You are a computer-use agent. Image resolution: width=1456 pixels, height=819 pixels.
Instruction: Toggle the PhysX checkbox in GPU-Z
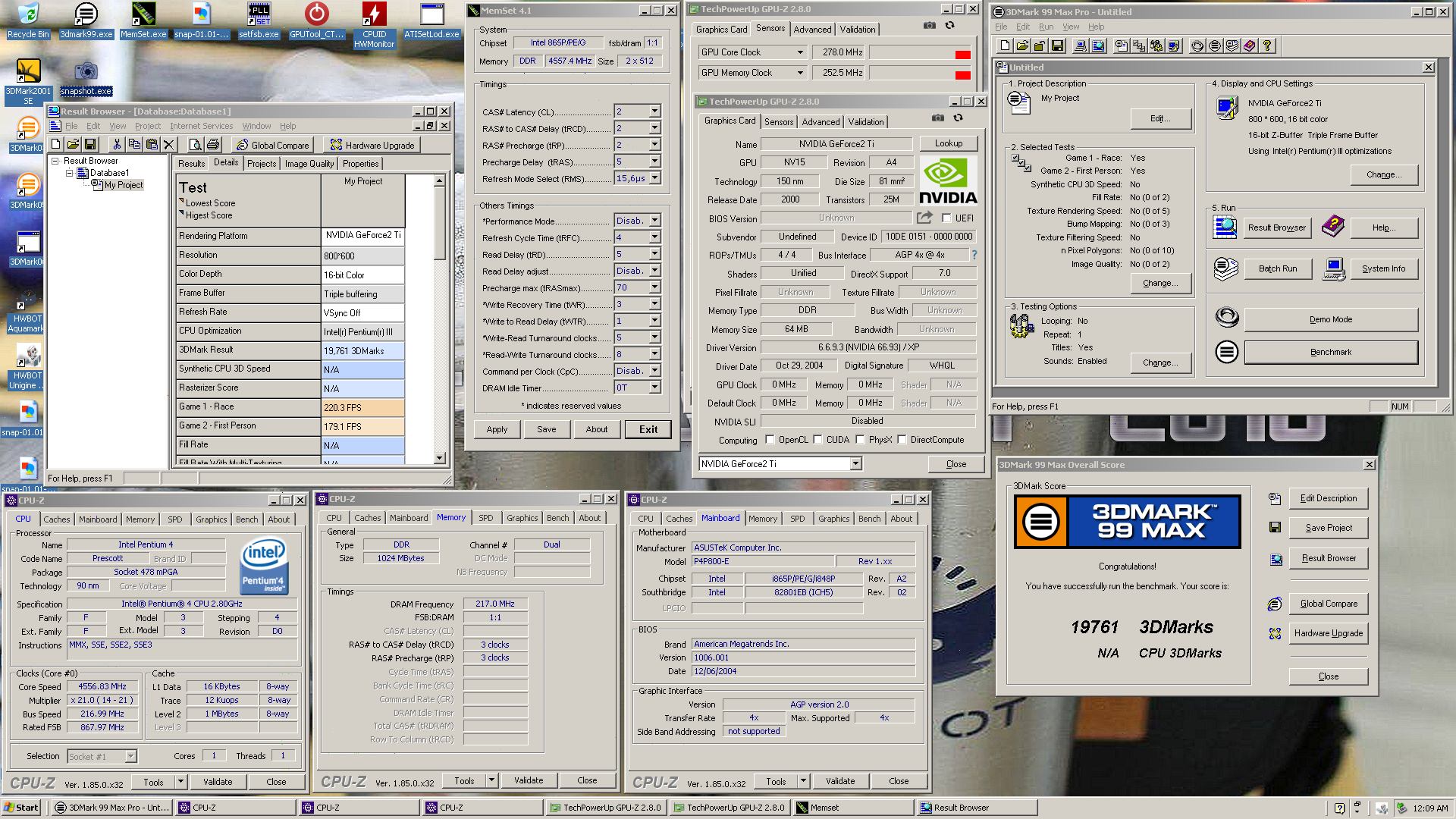861,440
